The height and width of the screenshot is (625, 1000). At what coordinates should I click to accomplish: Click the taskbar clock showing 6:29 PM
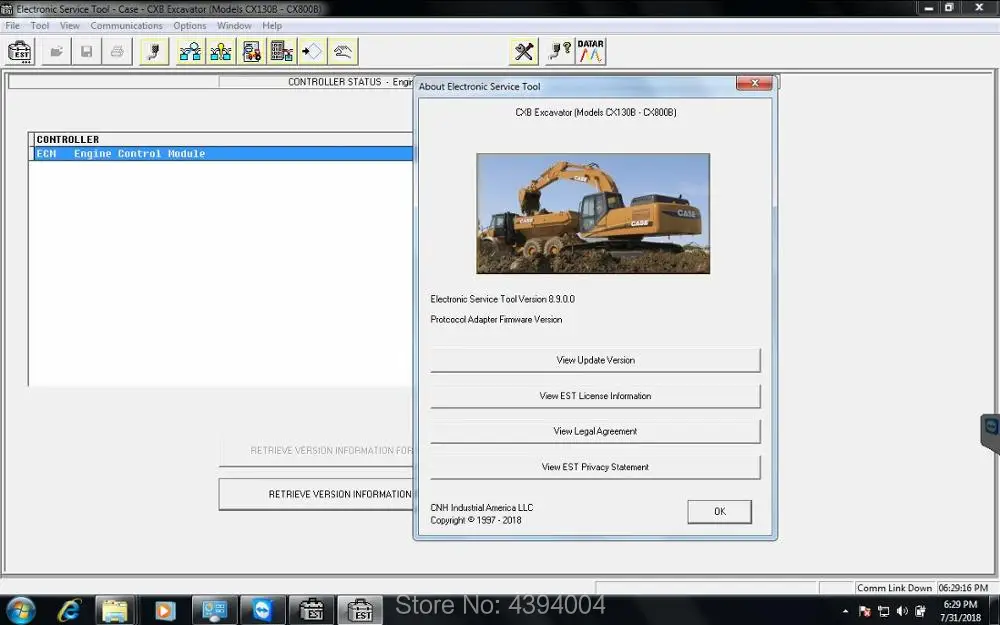click(x=960, y=611)
